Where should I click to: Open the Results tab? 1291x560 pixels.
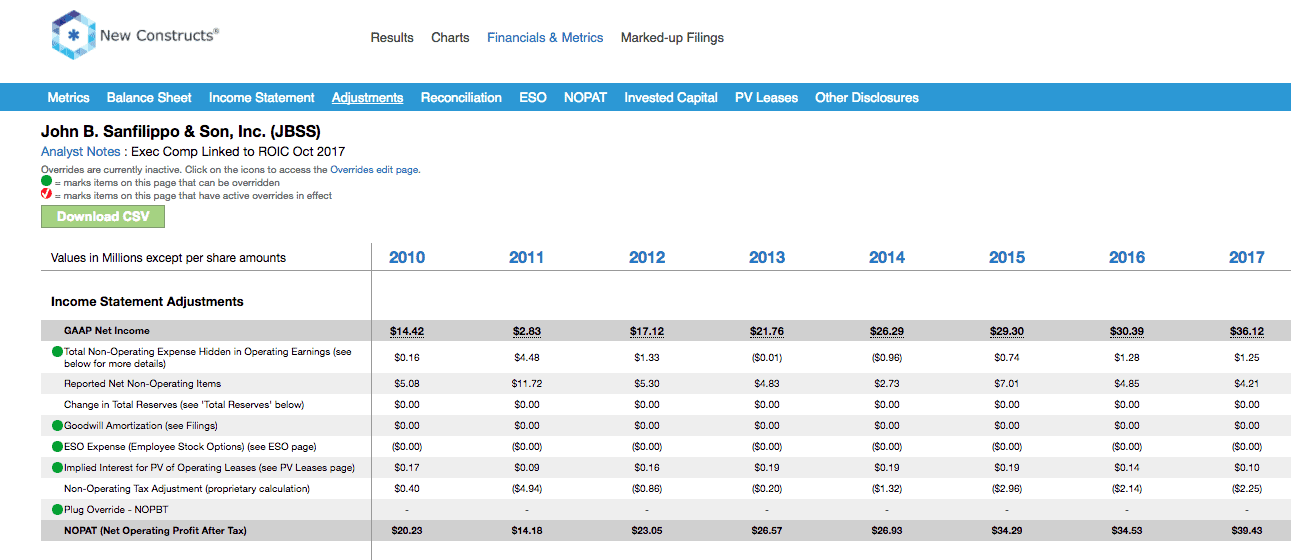point(392,38)
